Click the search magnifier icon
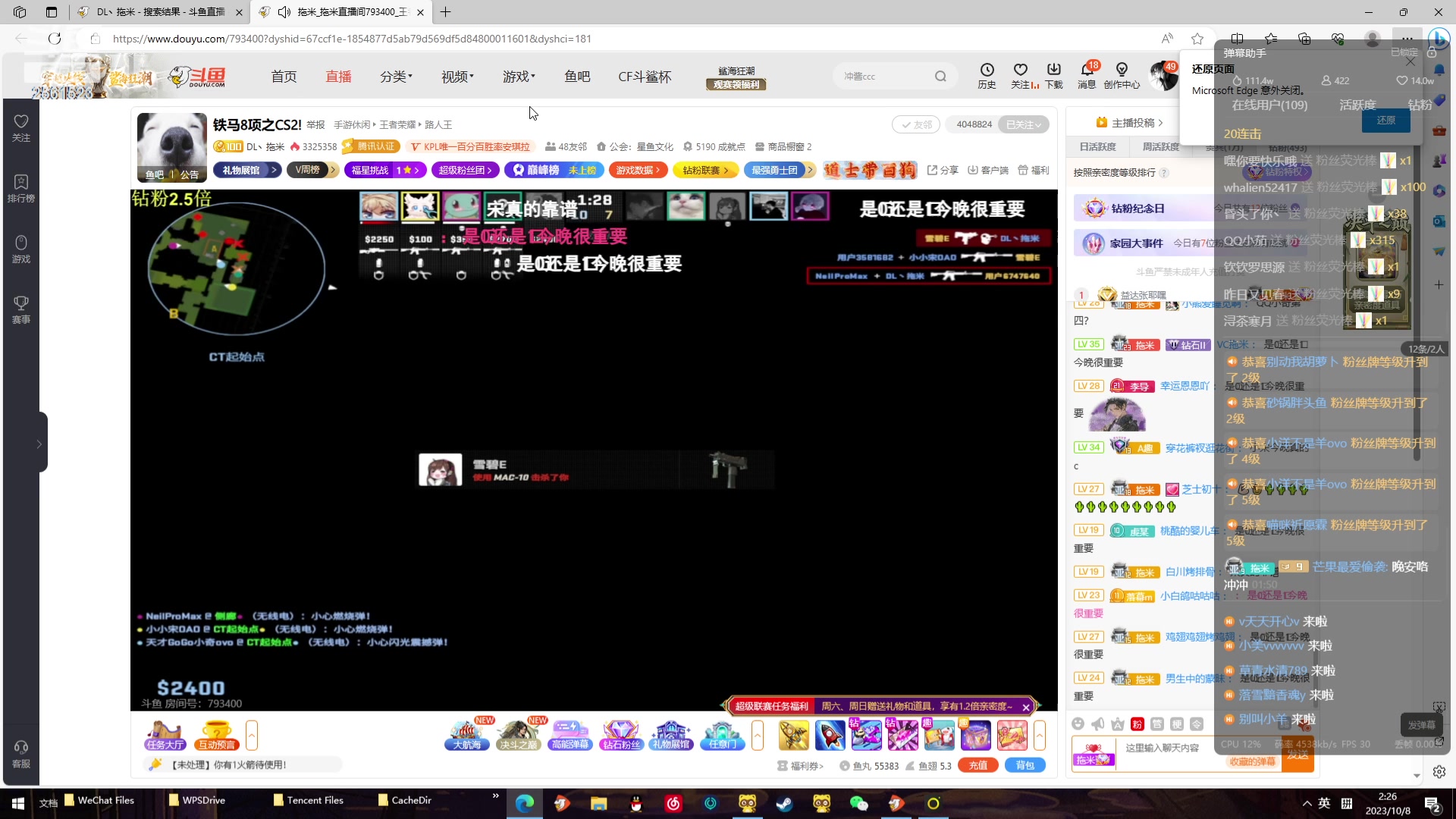This screenshot has width=1456, height=819. click(940, 76)
